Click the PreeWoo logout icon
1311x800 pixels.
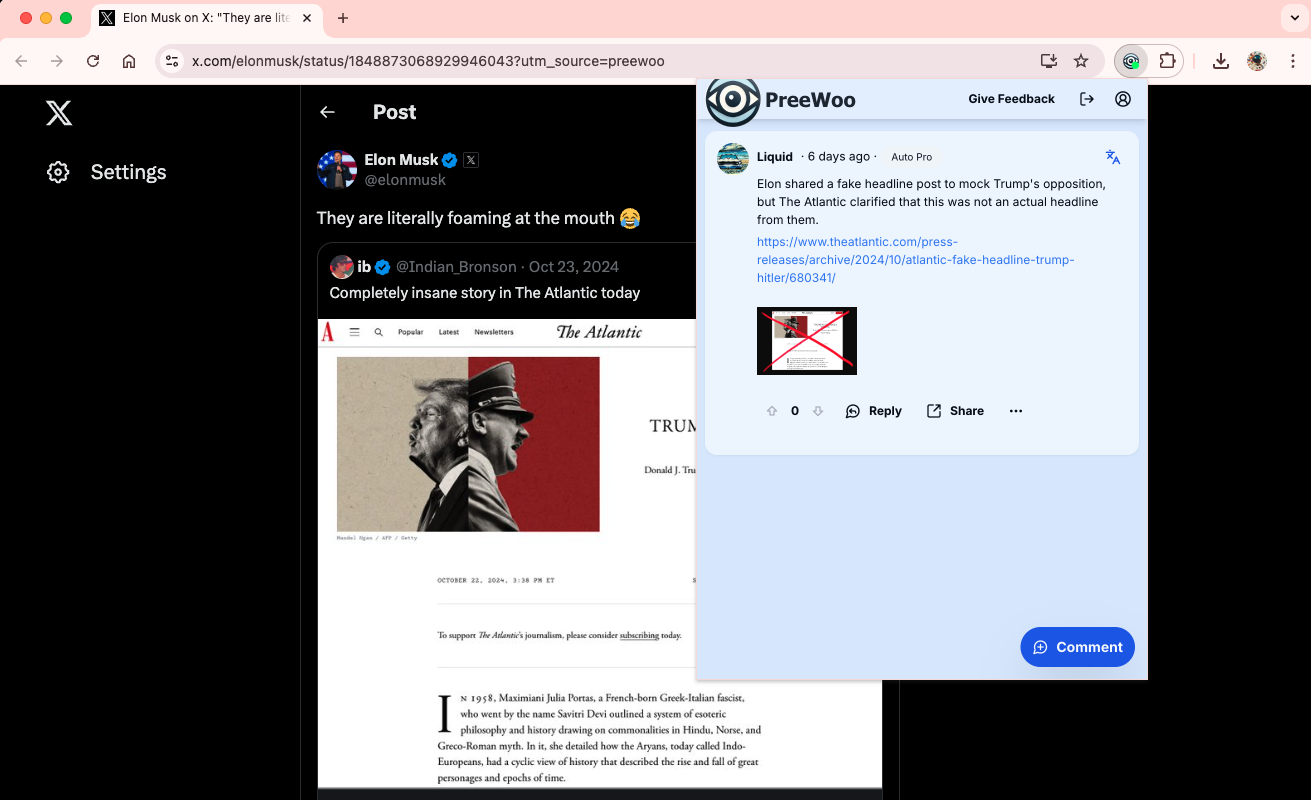click(x=1087, y=99)
